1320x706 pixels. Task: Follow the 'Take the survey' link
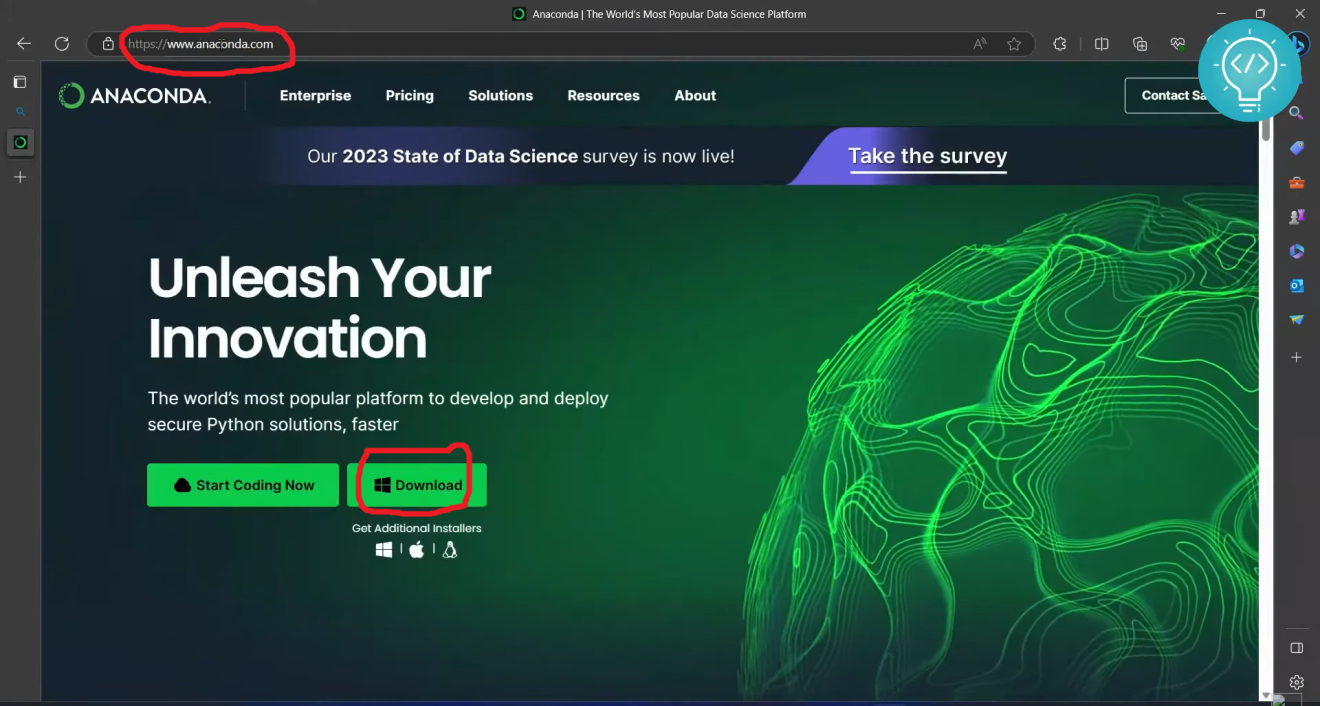pyautogui.click(x=927, y=156)
